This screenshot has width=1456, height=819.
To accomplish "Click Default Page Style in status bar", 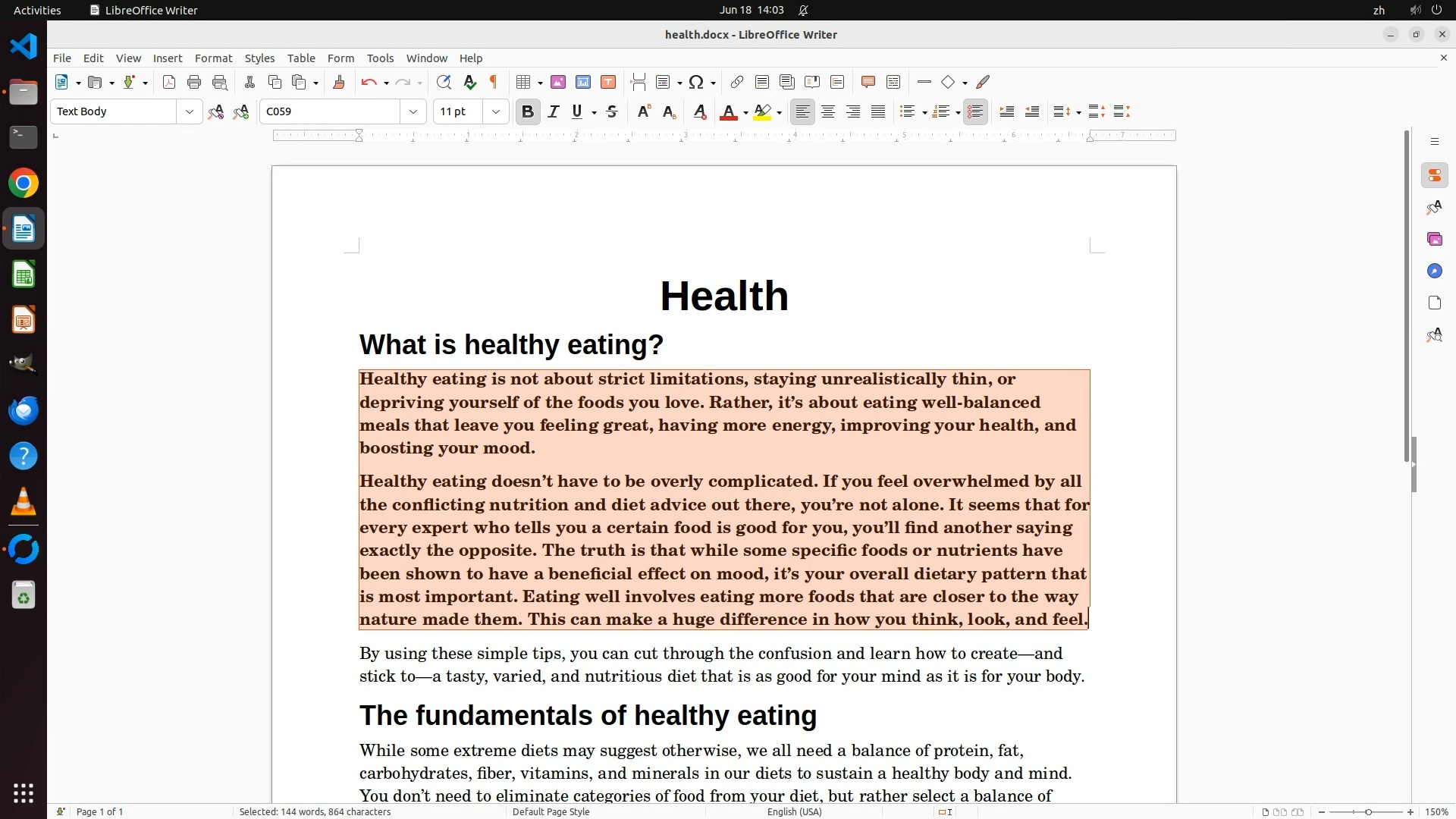I will tap(551, 811).
